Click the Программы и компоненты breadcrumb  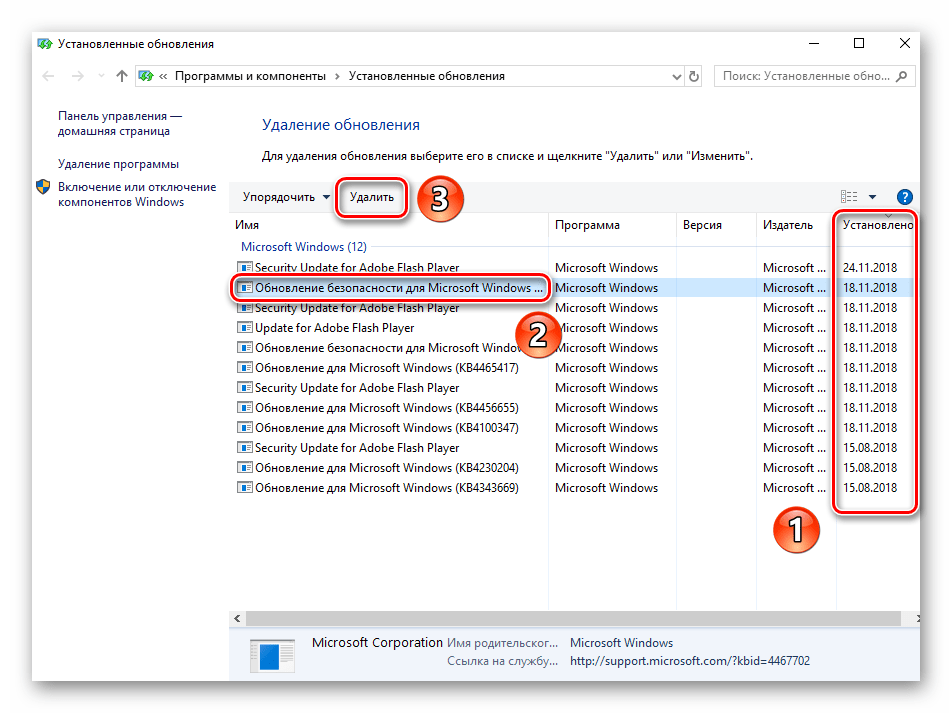[250, 76]
